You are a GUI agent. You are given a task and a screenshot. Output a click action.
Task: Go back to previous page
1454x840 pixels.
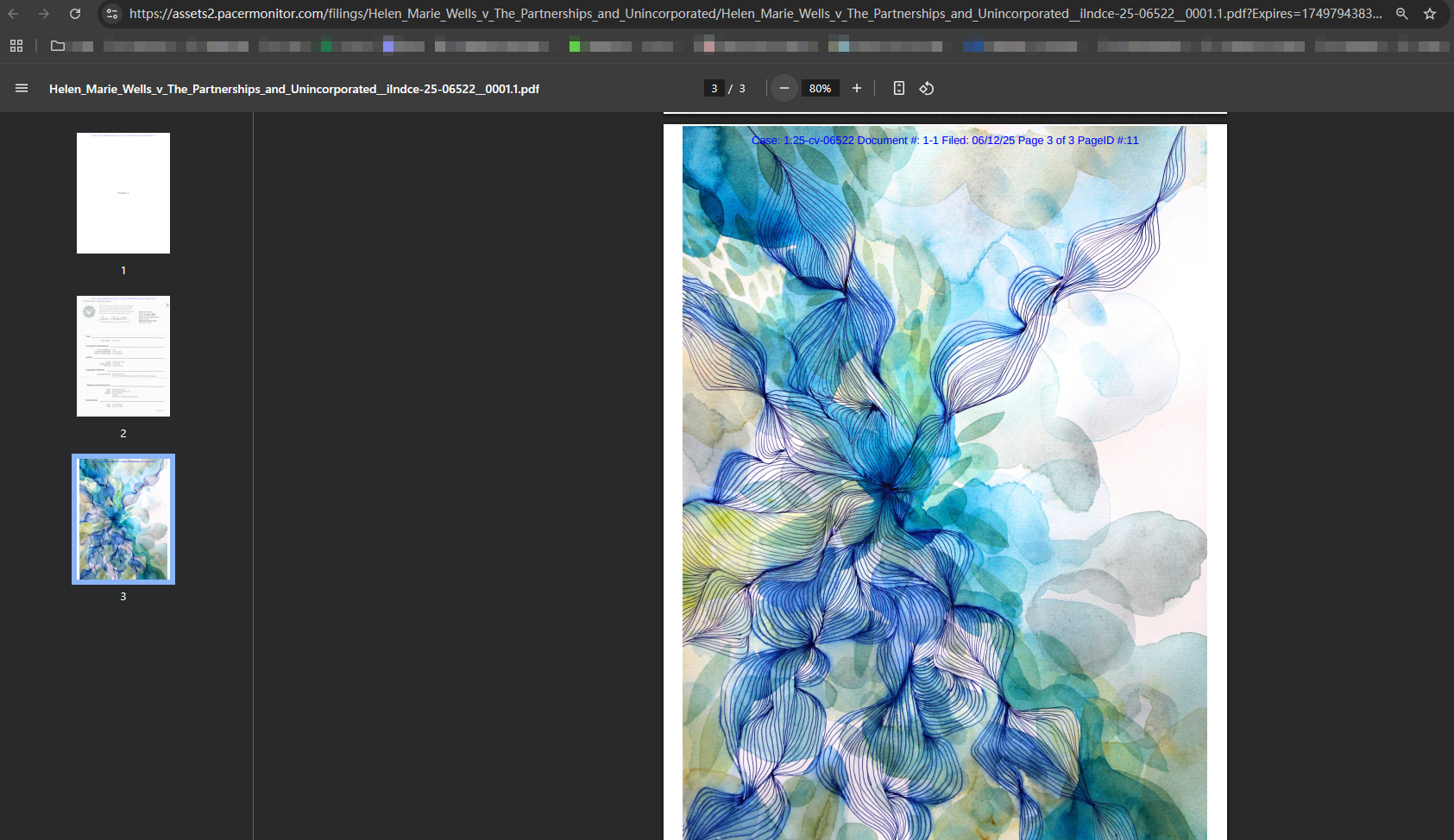(x=13, y=14)
